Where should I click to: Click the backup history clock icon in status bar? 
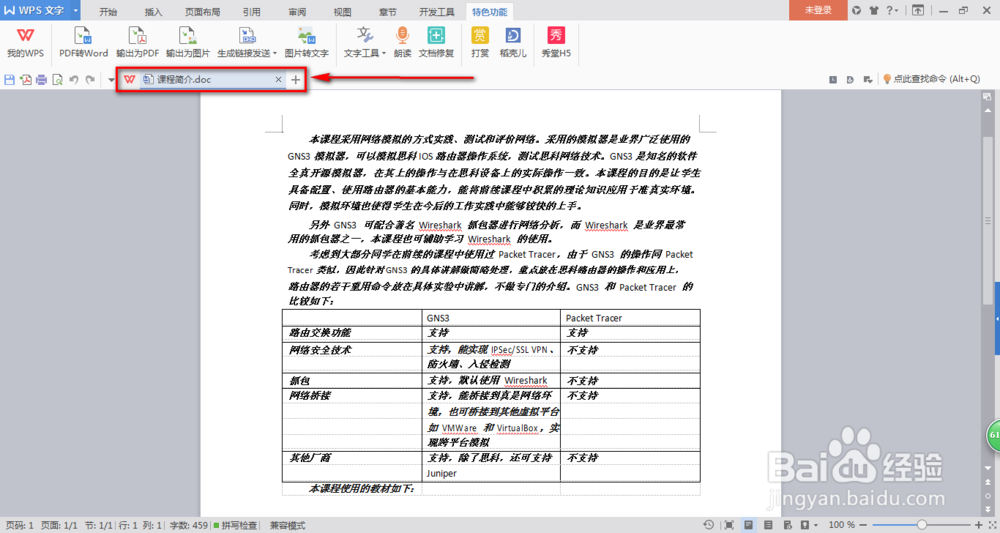(709, 525)
